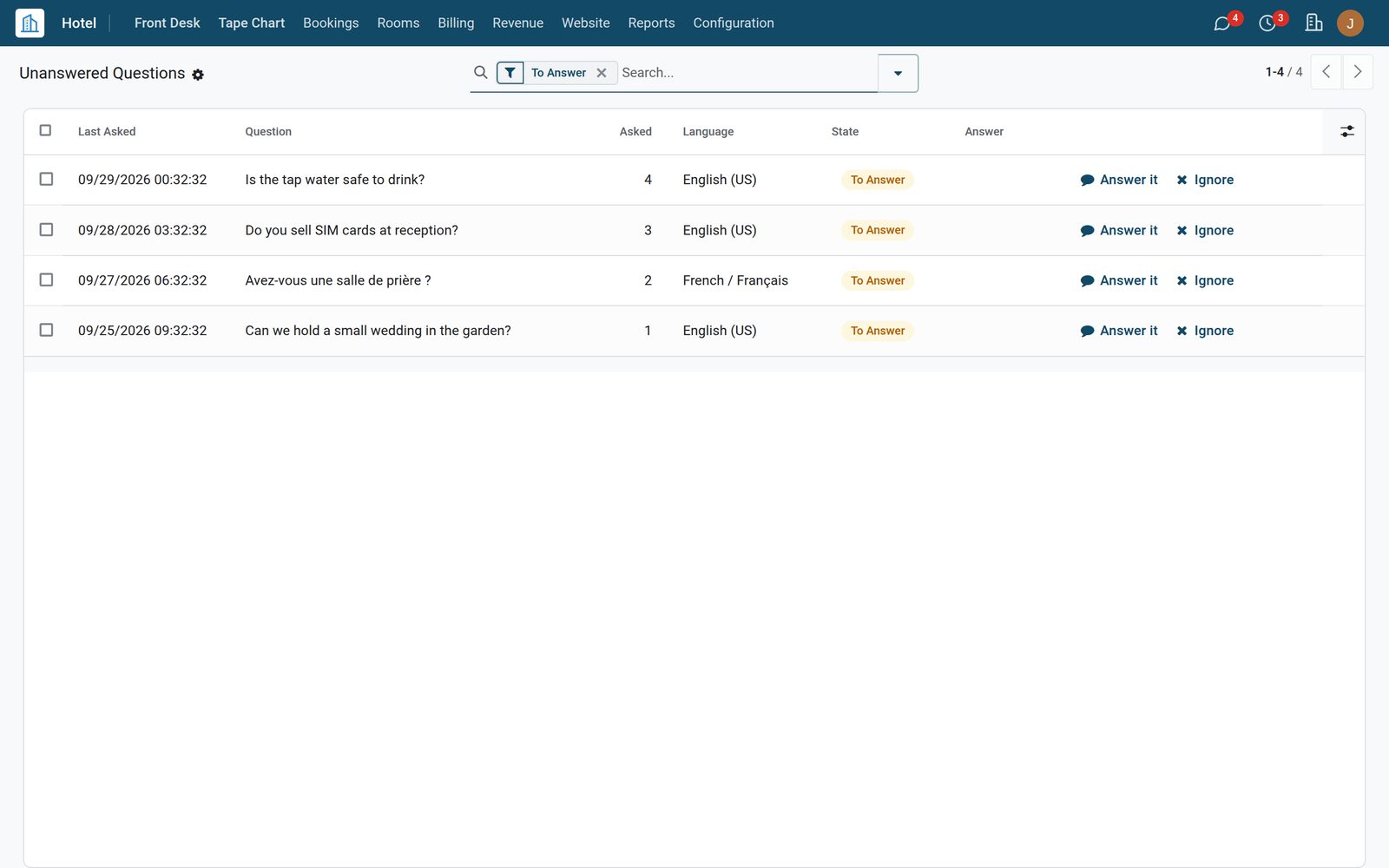Open 'Avez-vous une salle de prière ?'
The image size is (1389, 868).
pos(338,280)
